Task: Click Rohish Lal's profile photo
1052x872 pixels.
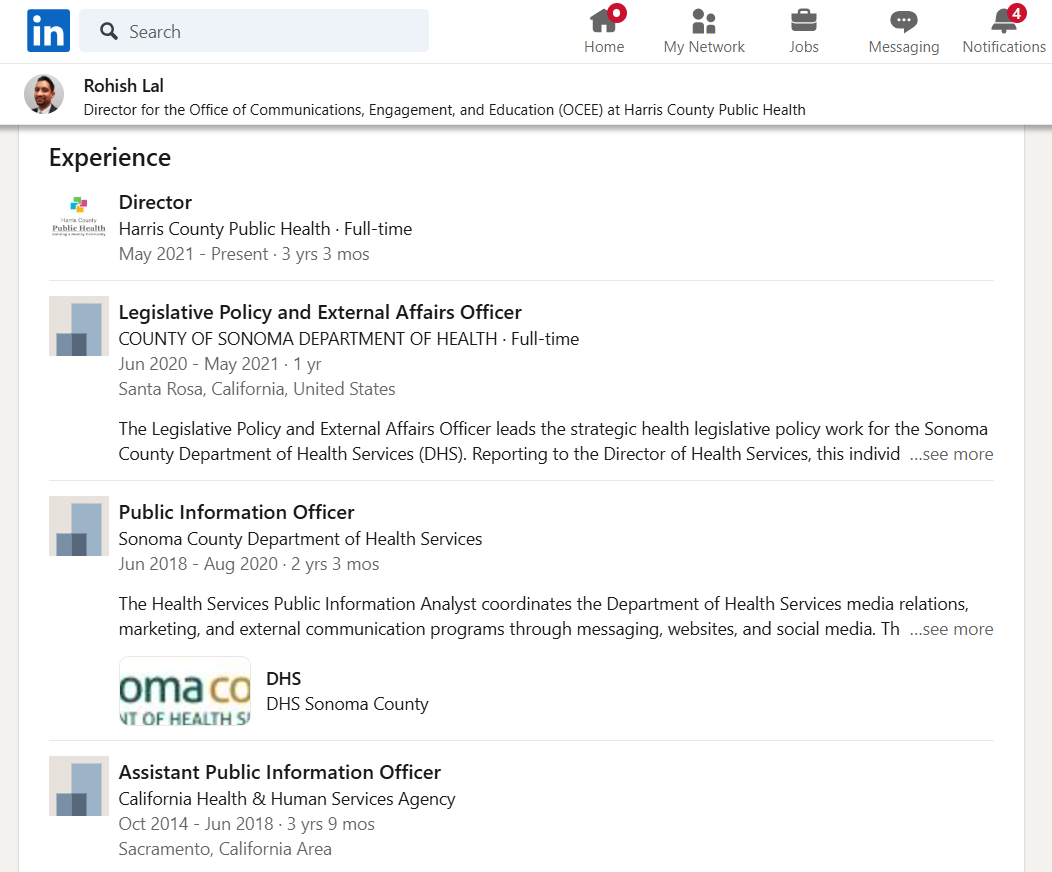Action: pyautogui.click(x=44, y=94)
